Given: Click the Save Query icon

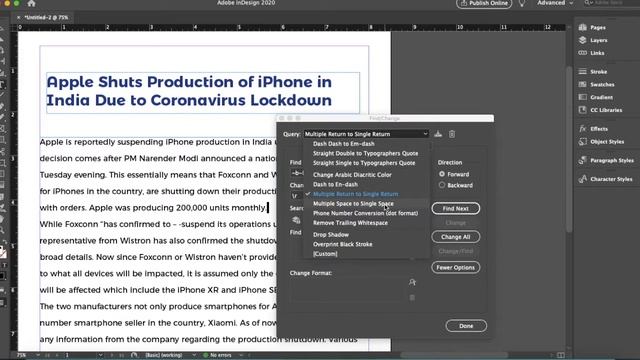Looking at the screenshot, I should [438, 134].
